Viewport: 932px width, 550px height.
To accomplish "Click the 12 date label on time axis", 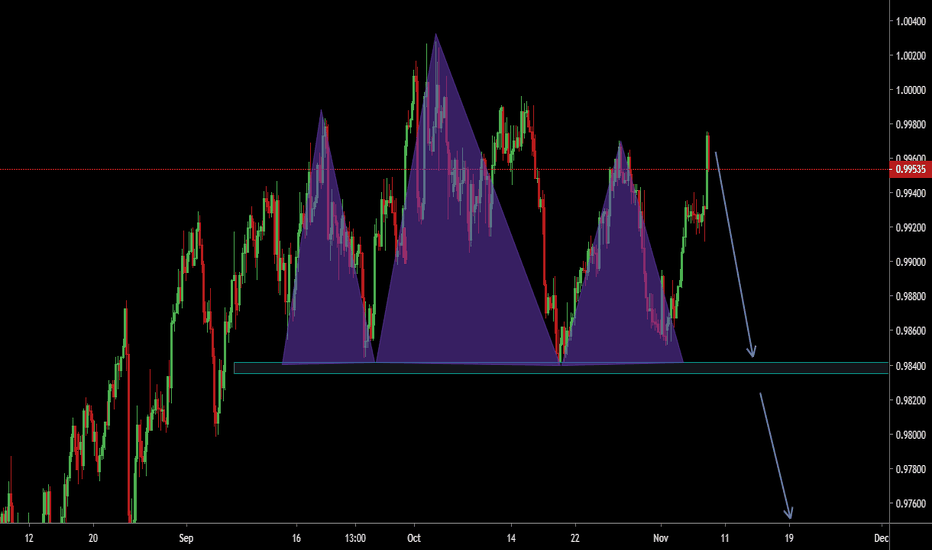I will [29, 538].
